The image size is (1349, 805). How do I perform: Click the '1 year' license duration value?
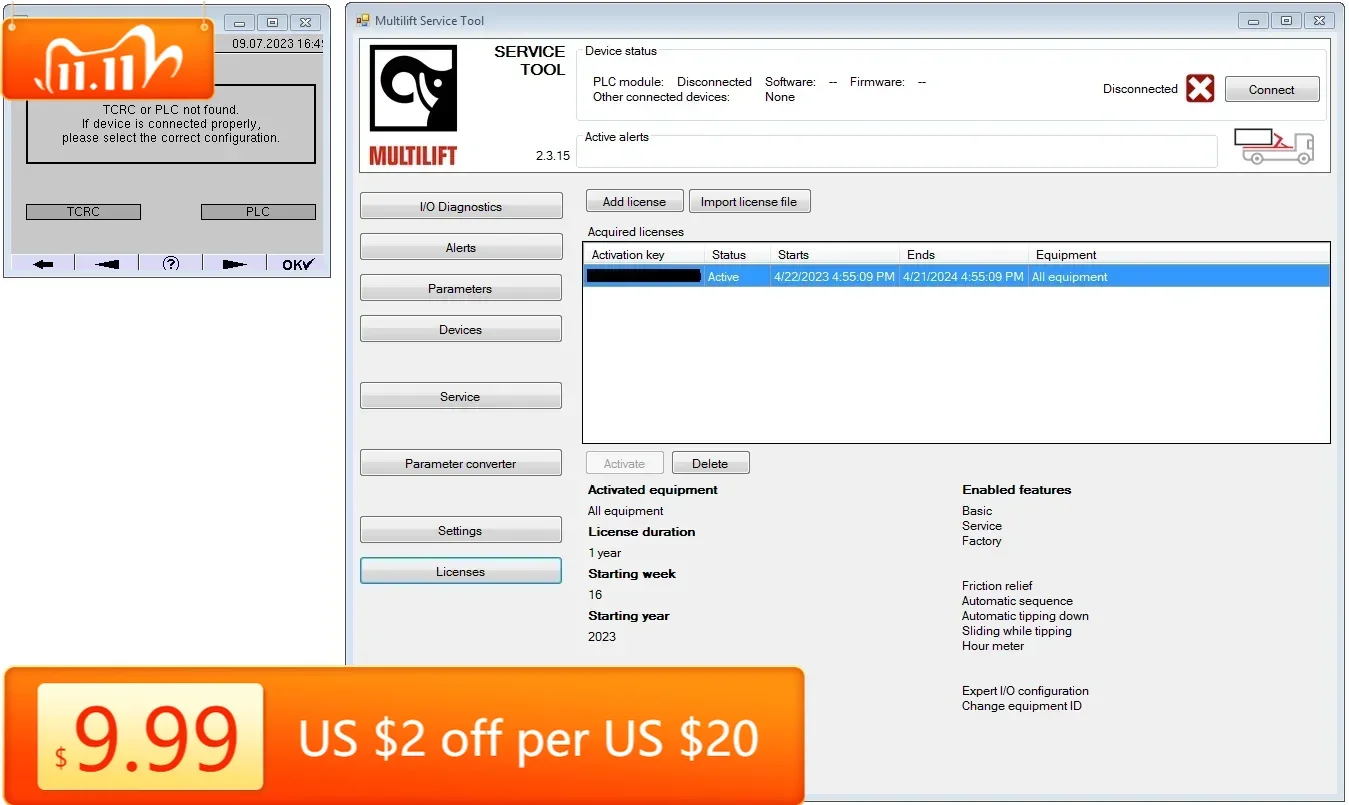click(x=604, y=553)
